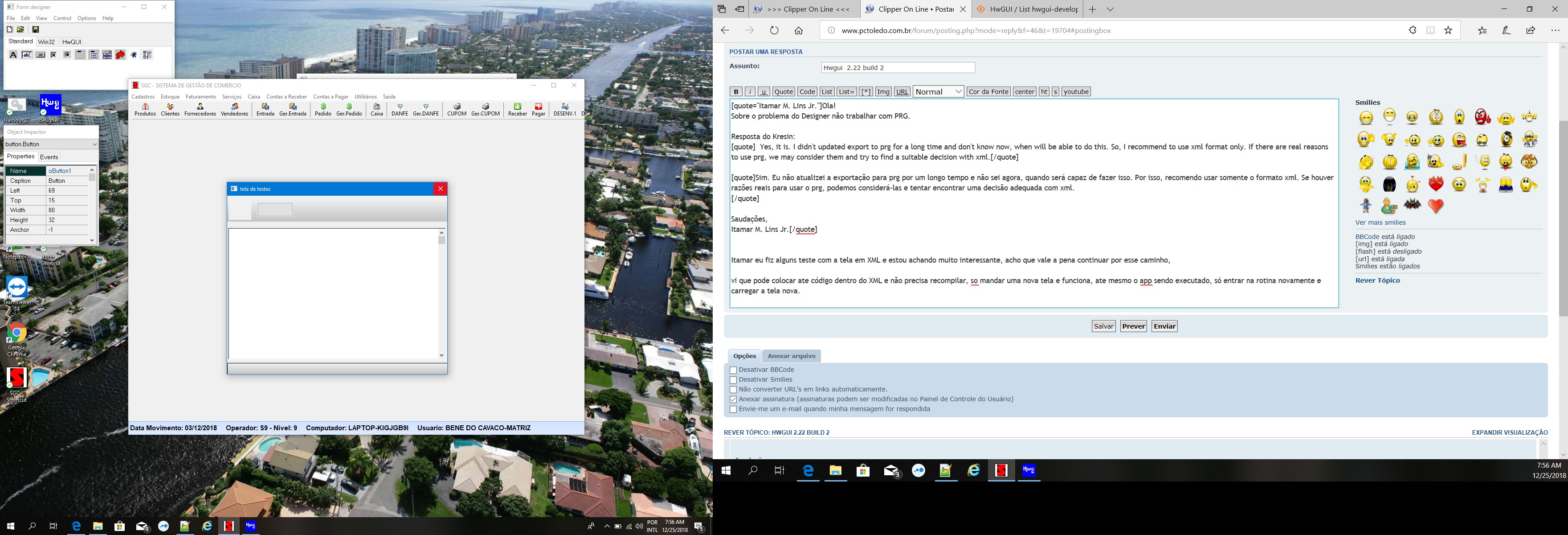Screen dimensions: 1568x535
Task: Click the Assunto subject input field
Action: click(898, 68)
